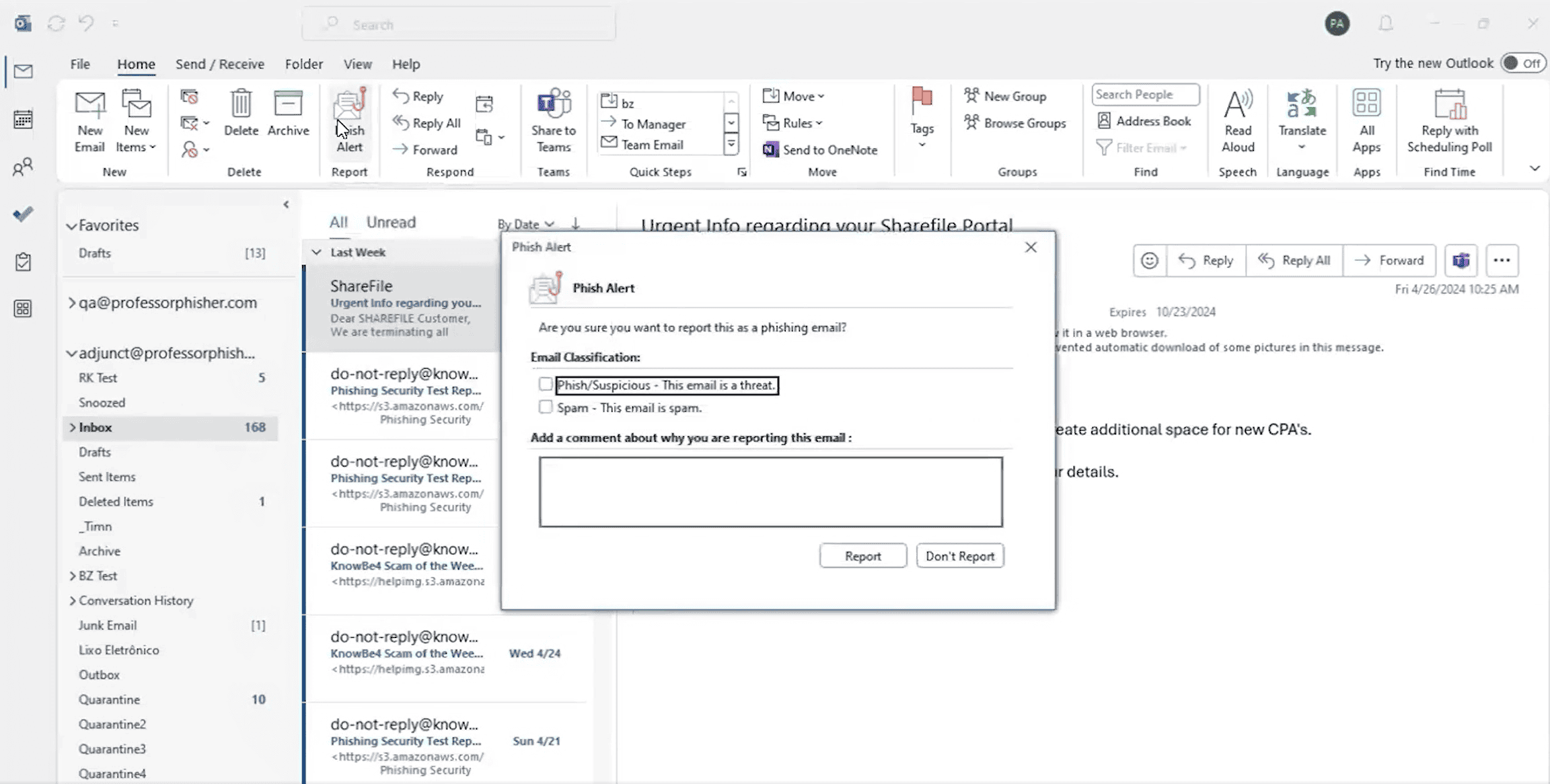
Task: Click Send to OneNote
Action: 820,149
